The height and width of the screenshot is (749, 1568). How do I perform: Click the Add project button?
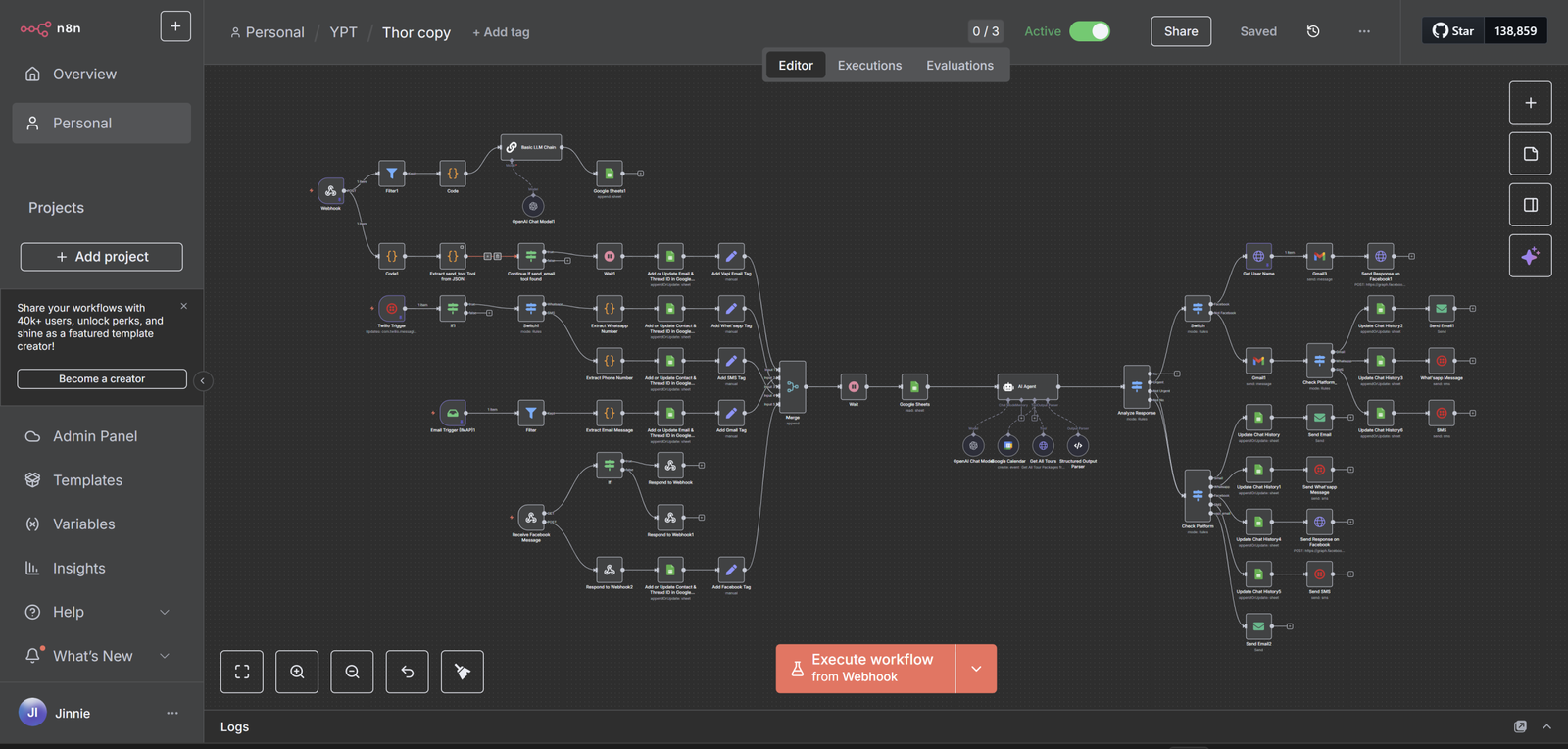tap(102, 257)
